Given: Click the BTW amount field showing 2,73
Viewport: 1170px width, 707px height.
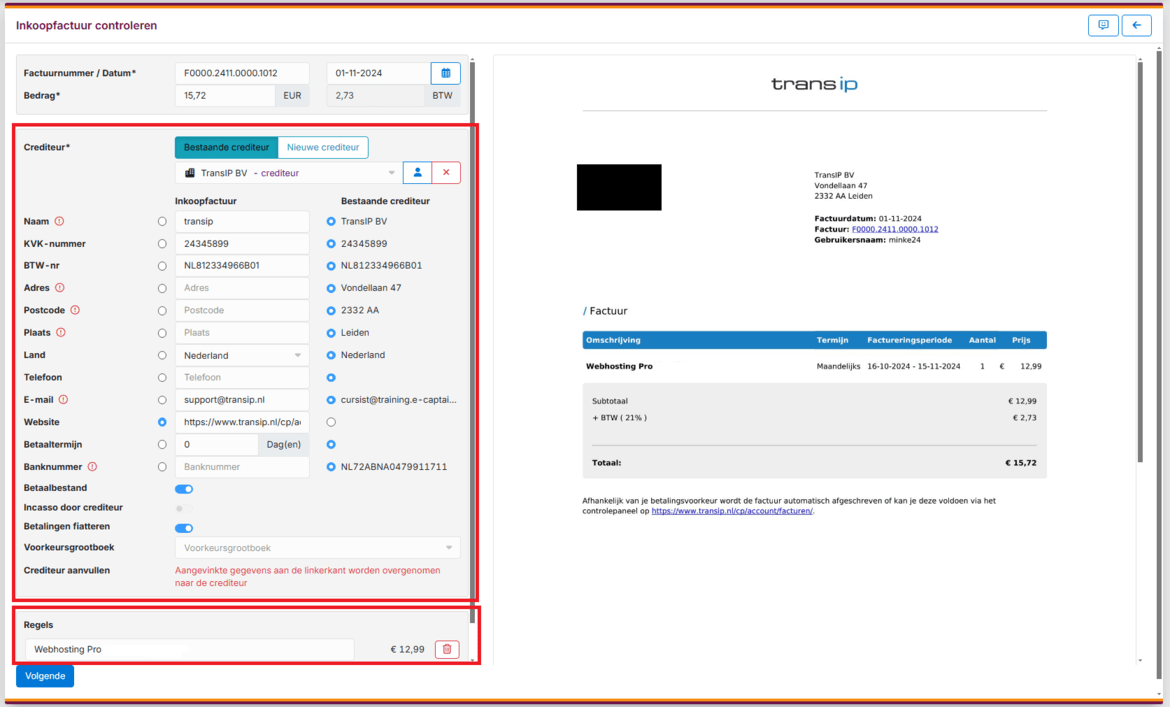Looking at the screenshot, I should coord(375,95).
